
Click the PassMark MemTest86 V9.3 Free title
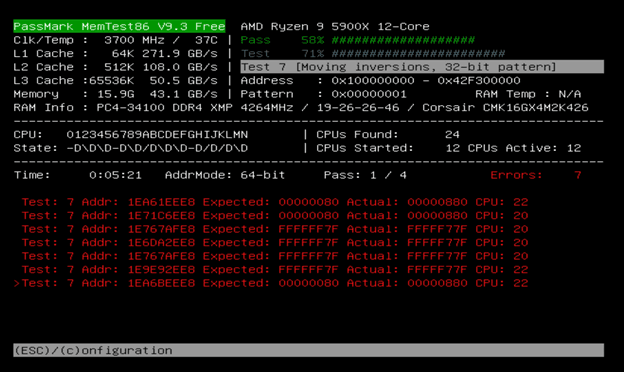(119, 26)
